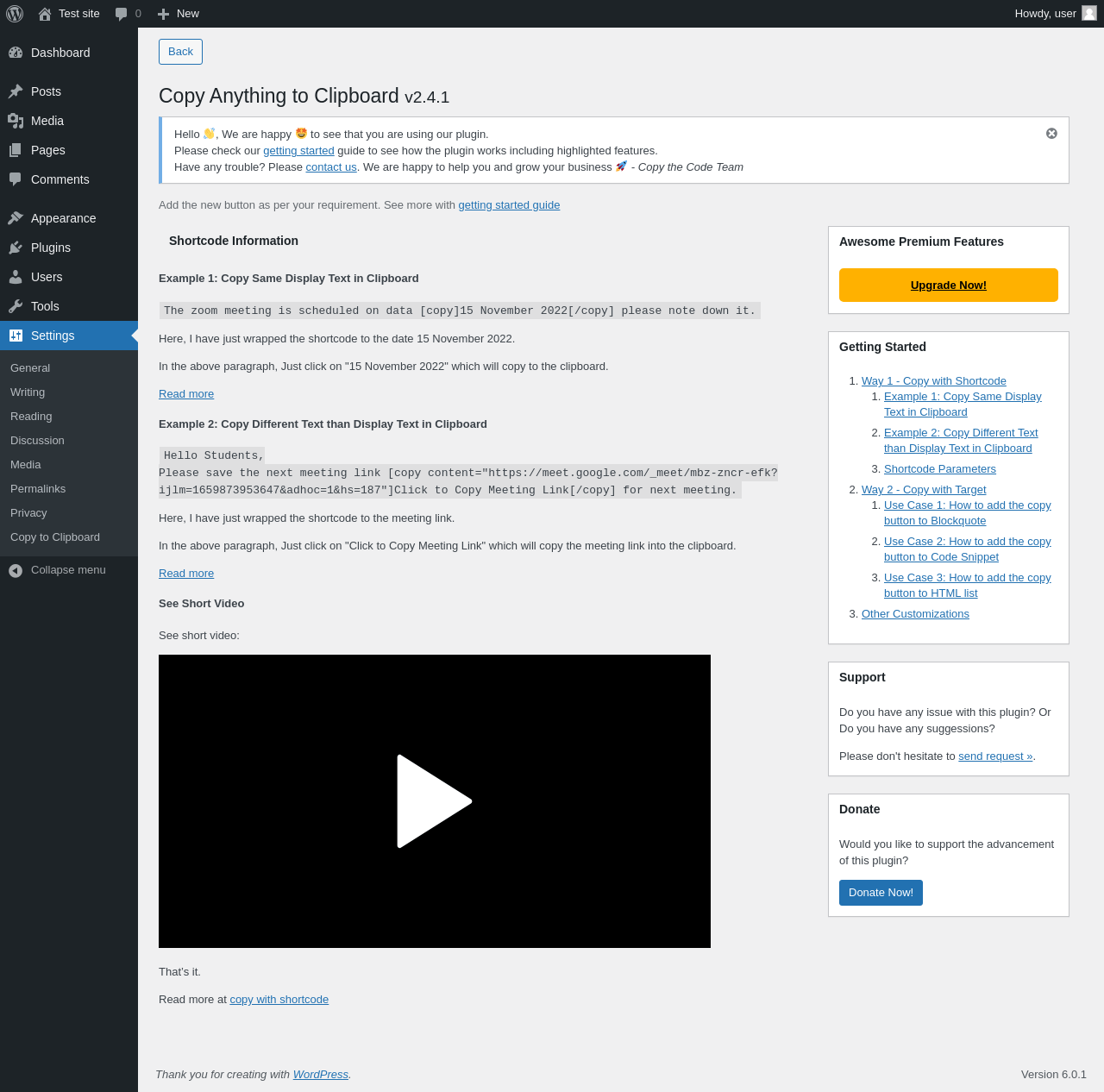This screenshot has height=1092, width=1104.
Task: Open Reading settings submenu
Action: (x=31, y=417)
